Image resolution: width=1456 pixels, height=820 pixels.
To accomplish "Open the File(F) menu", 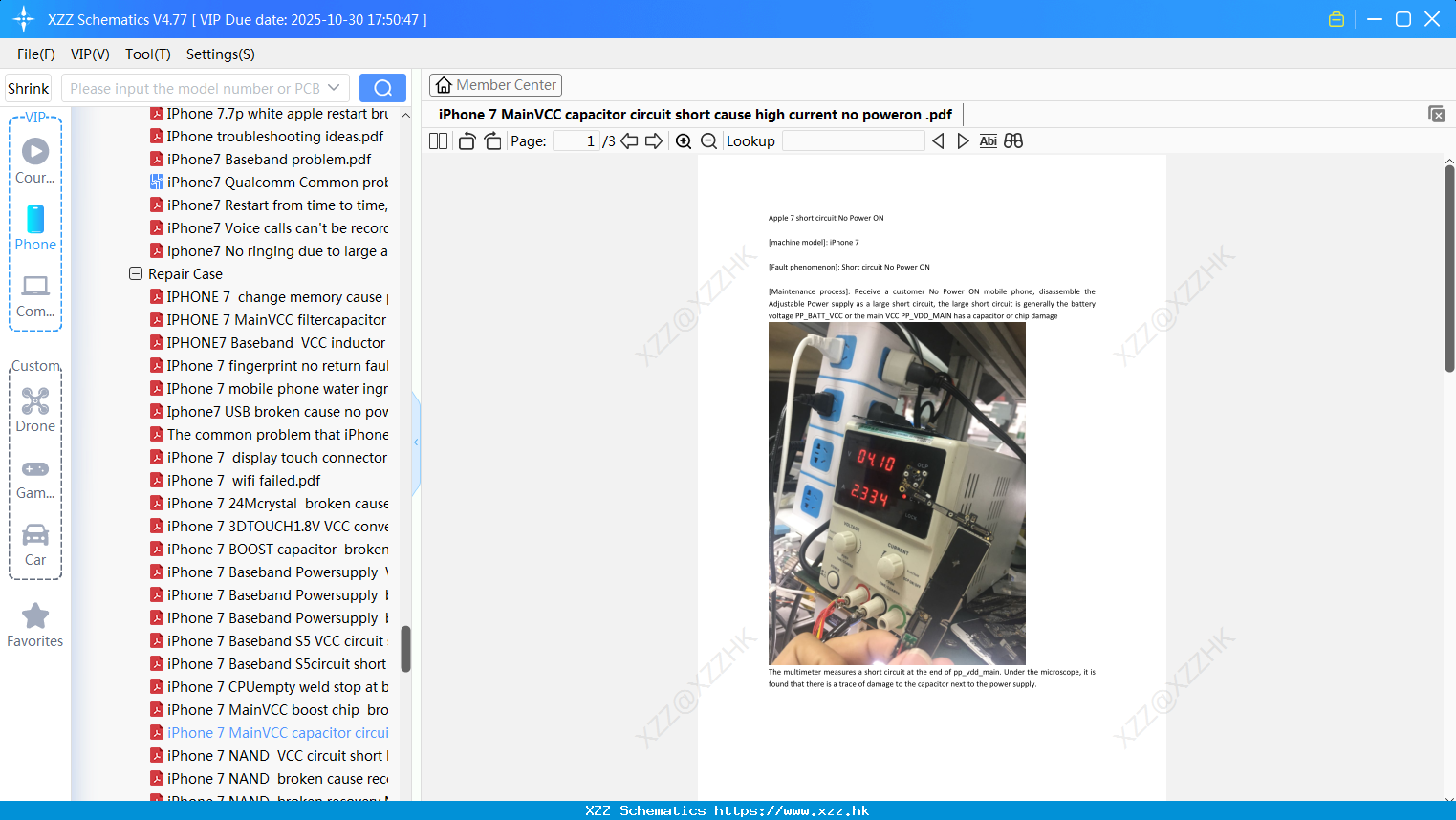I will pyautogui.click(x=36, y=54).
